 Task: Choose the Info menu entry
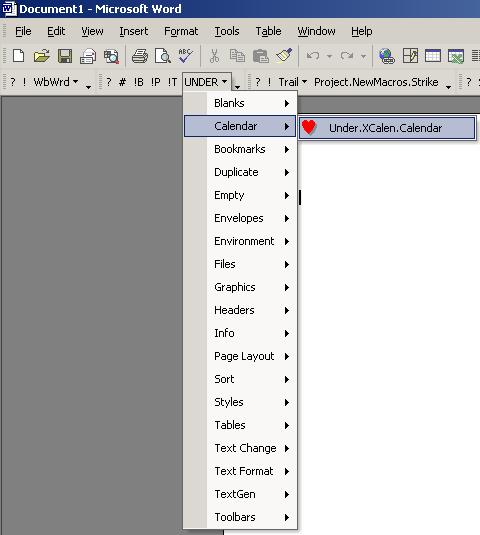(240, 333)
